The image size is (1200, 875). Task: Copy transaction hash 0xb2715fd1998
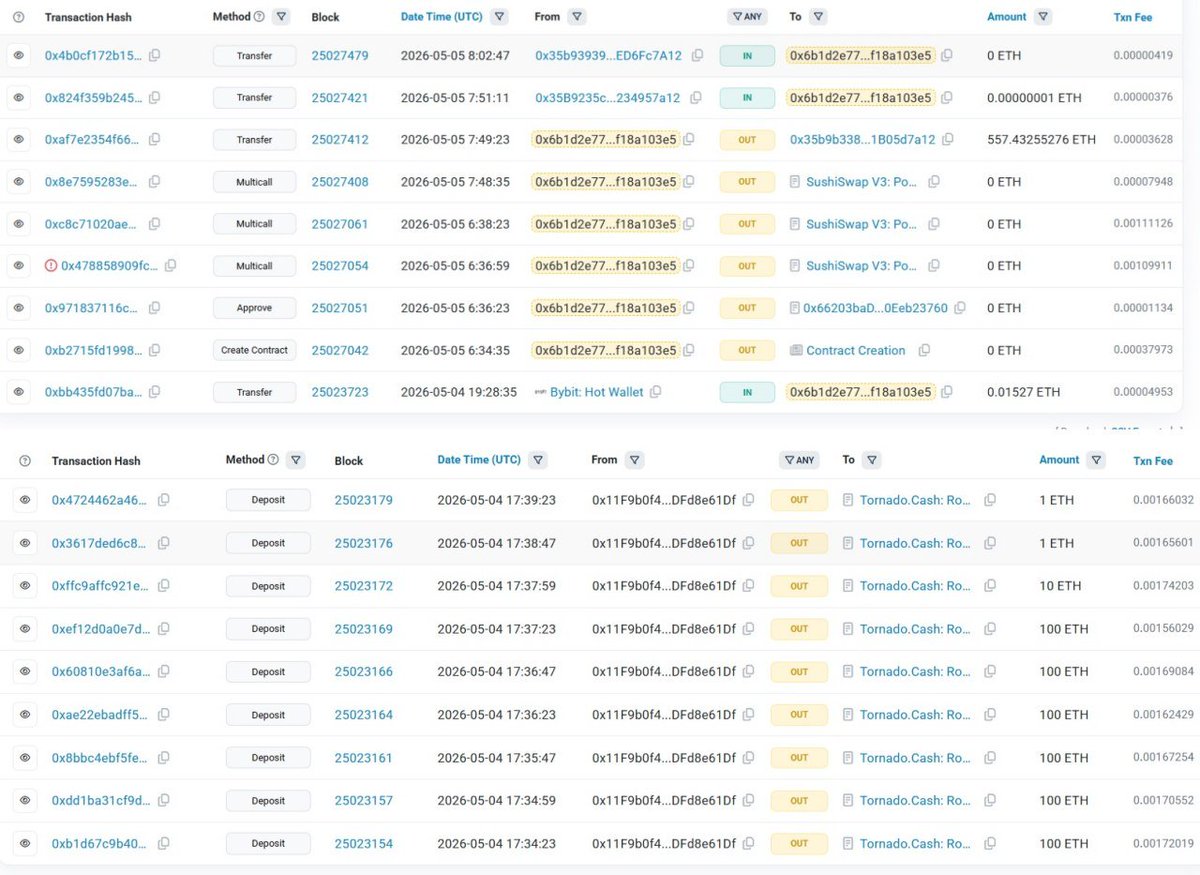(x=154, y=350)
